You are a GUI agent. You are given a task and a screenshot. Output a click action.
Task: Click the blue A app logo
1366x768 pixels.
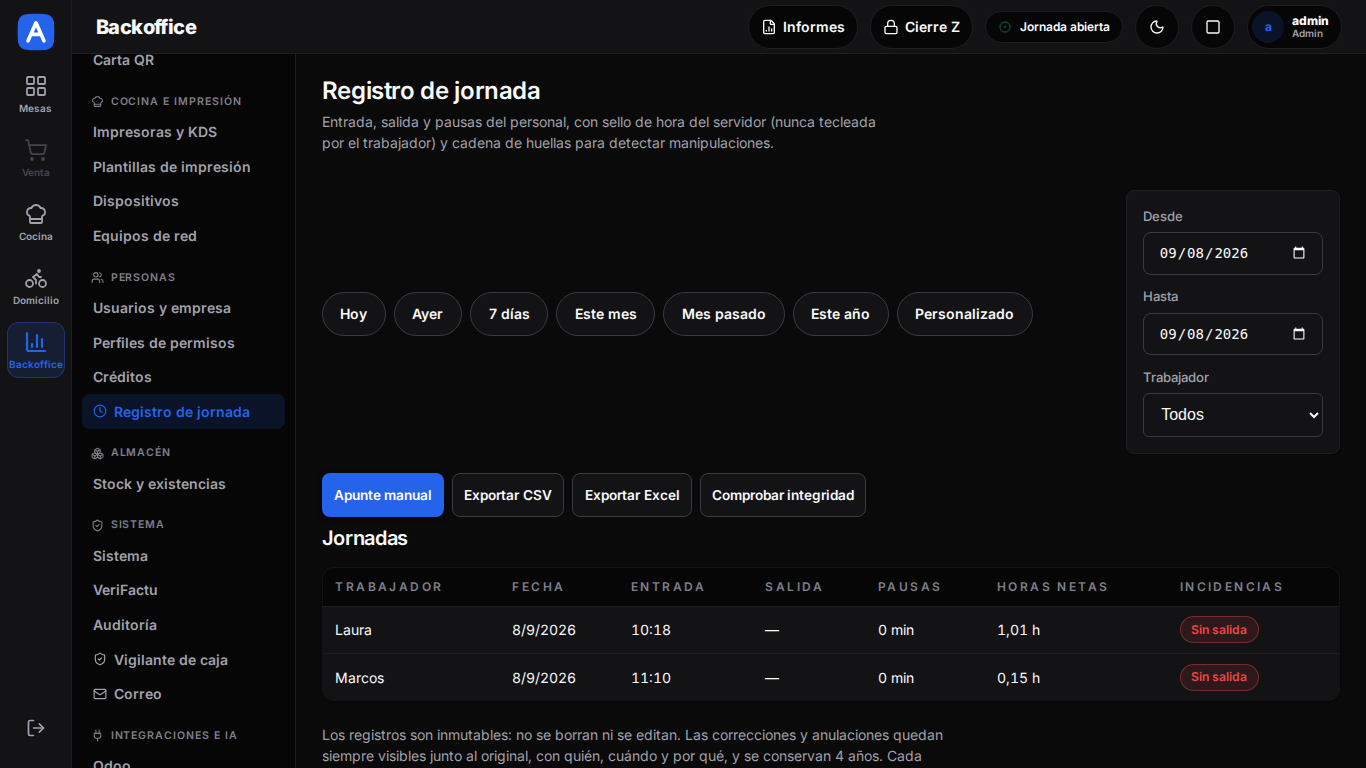click(36, 32)
